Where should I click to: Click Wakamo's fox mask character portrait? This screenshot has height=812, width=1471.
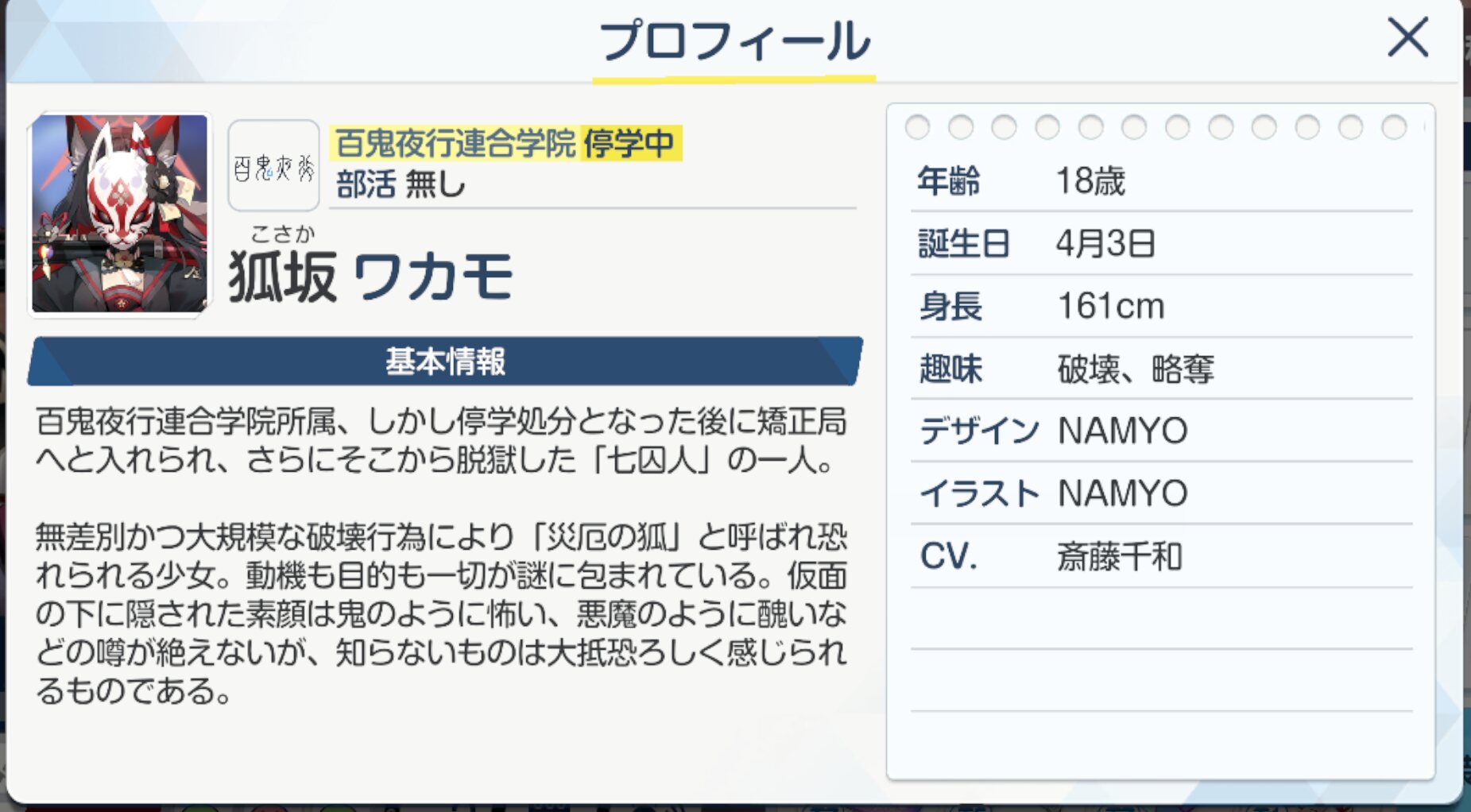(120, 214)
